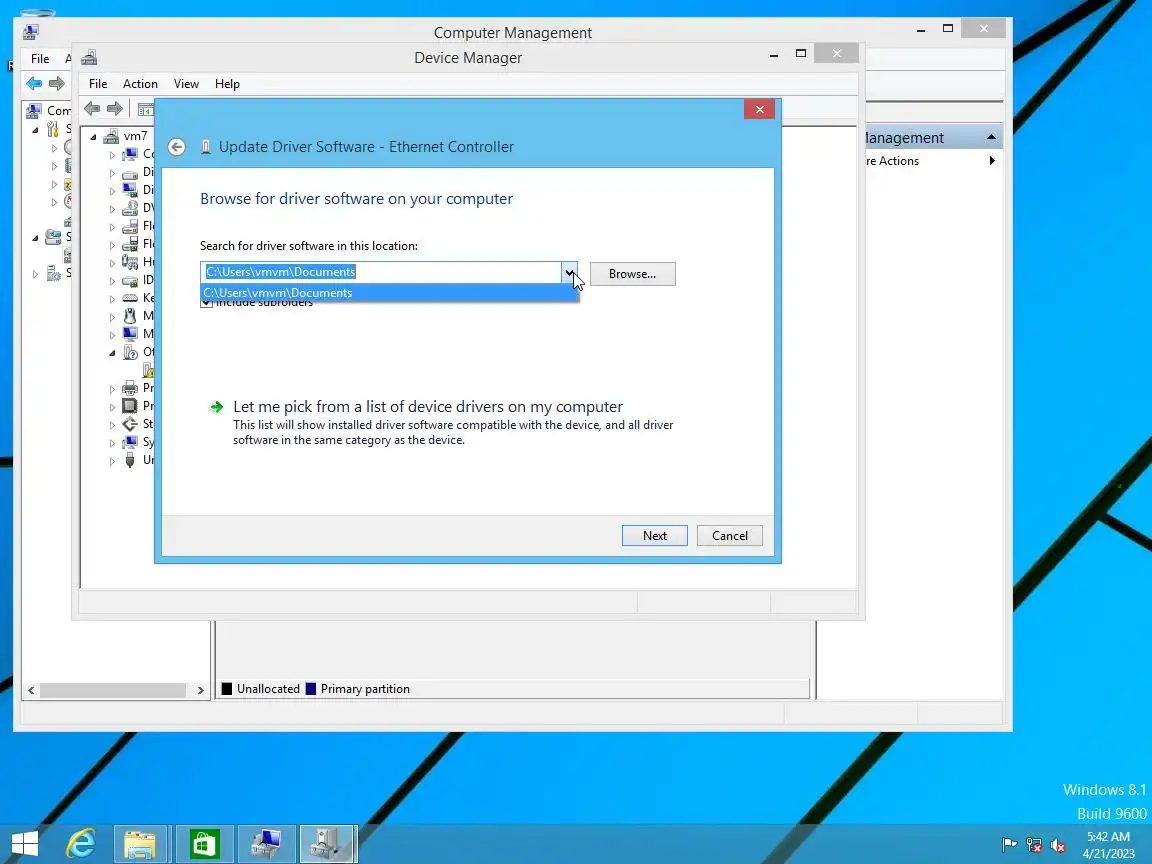Viewport: 1152px width, 864px height.
Task: Select the Processors chip icon
Action: pyautogui.click(x=130, y=406)
